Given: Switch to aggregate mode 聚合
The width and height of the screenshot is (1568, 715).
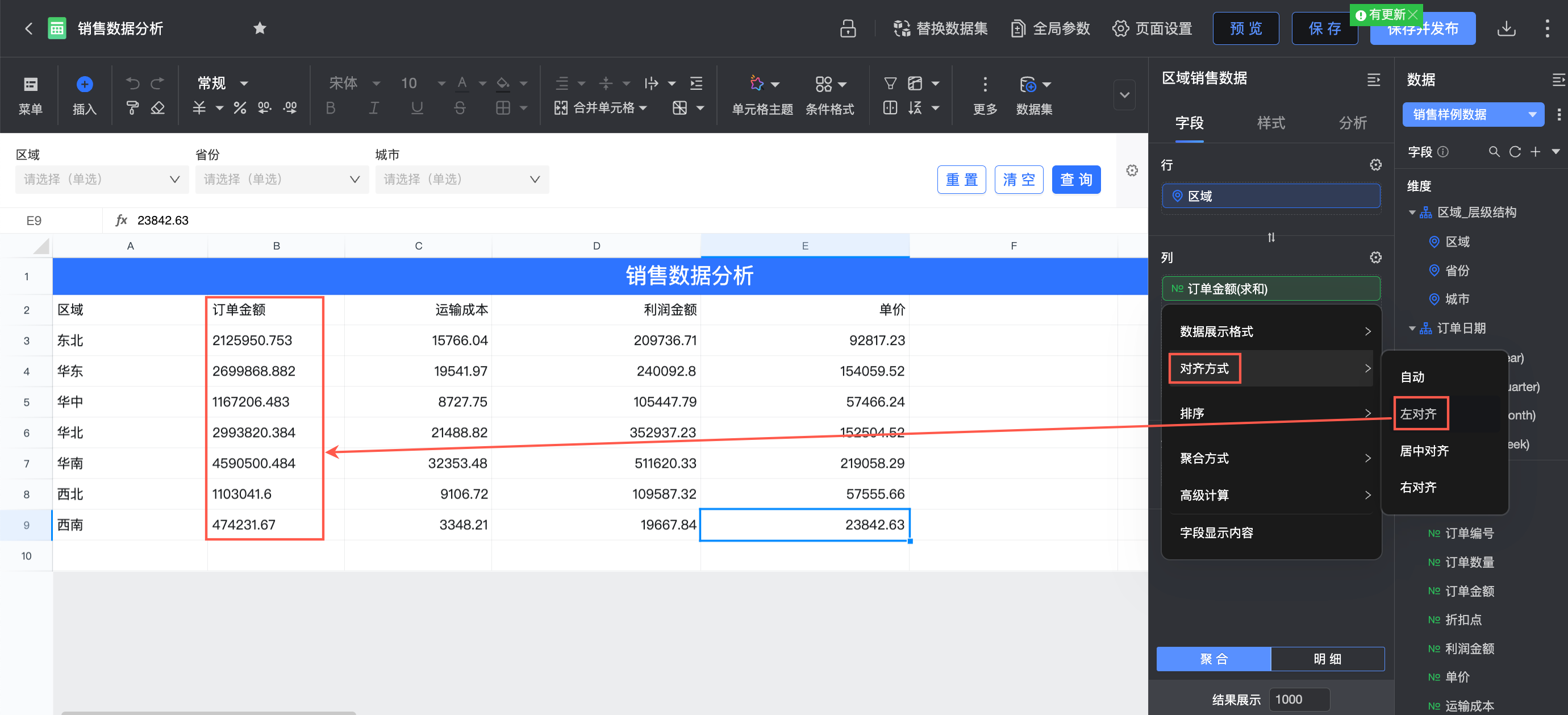Looking at the screenshot, I should [x=1213, y=659].
